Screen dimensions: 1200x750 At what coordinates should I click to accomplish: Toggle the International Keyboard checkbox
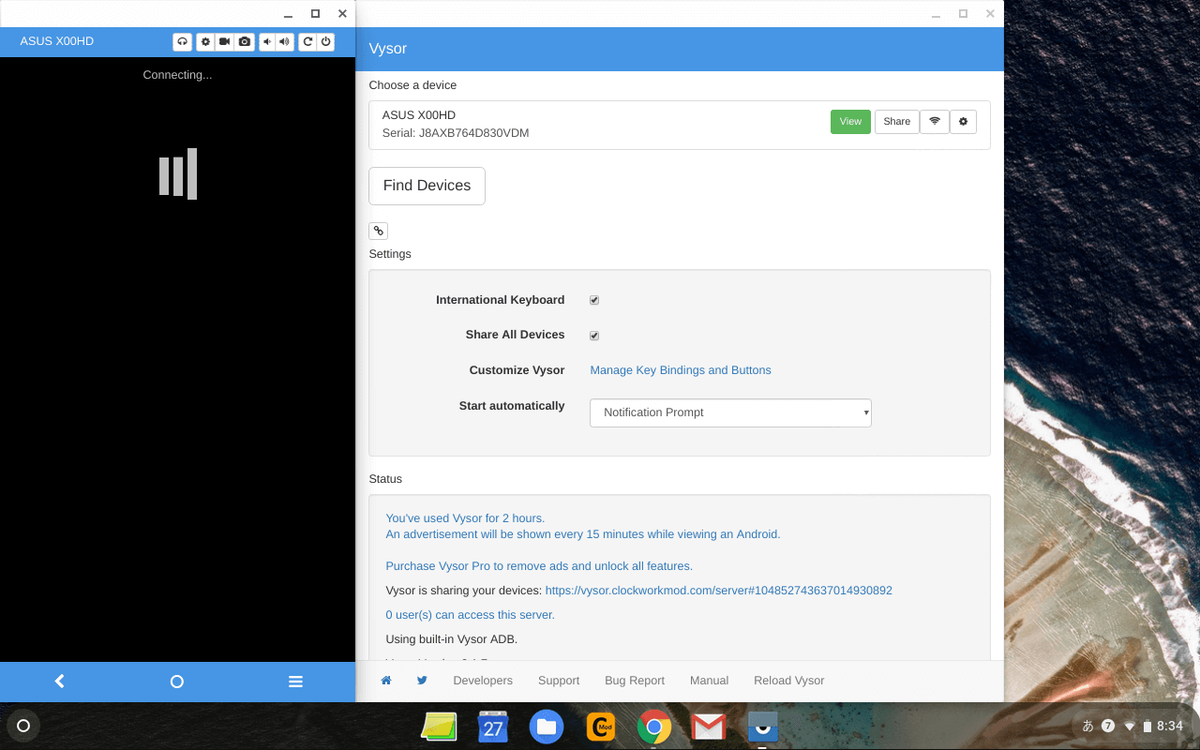point(594,300)
